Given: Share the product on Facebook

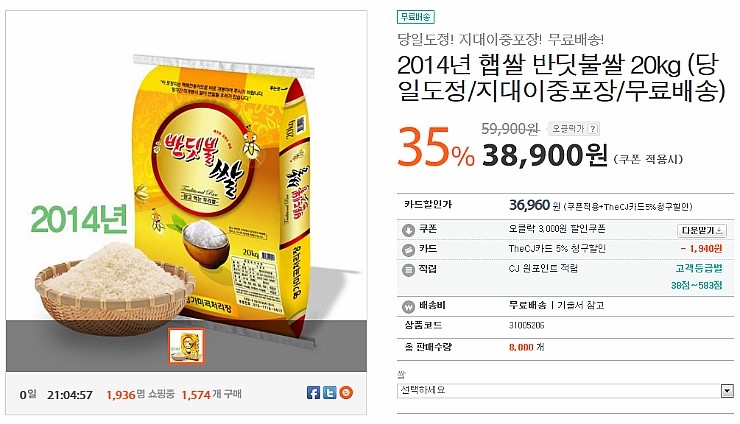Looking at the screenshot, I should (313, 392).
